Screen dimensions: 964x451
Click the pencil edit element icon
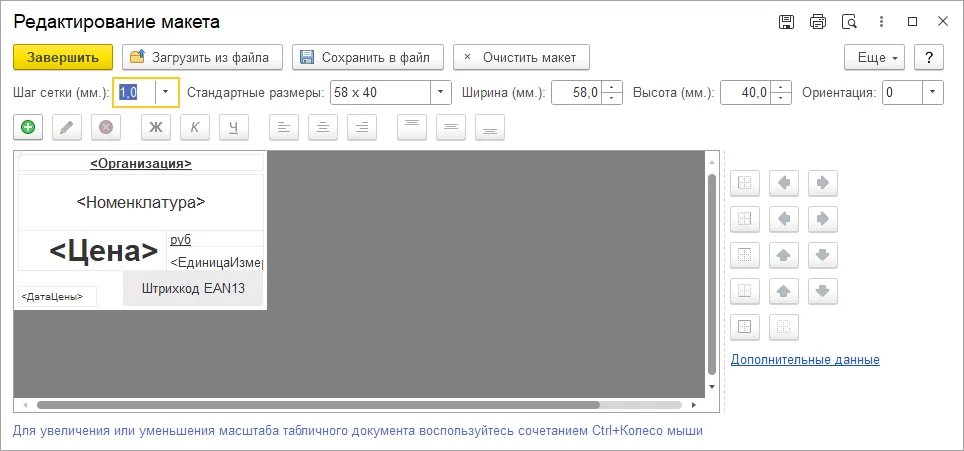(67, 127)
